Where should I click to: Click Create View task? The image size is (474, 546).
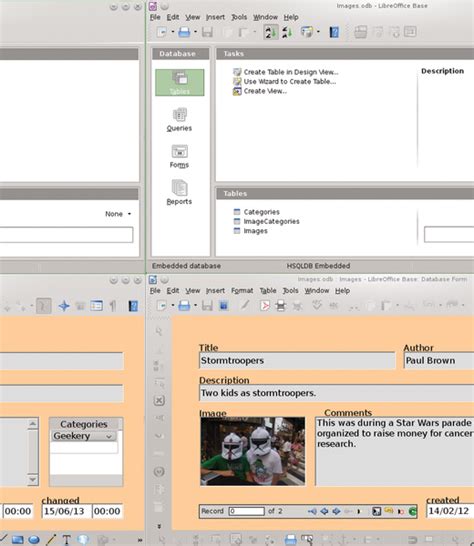pos(265,91)
